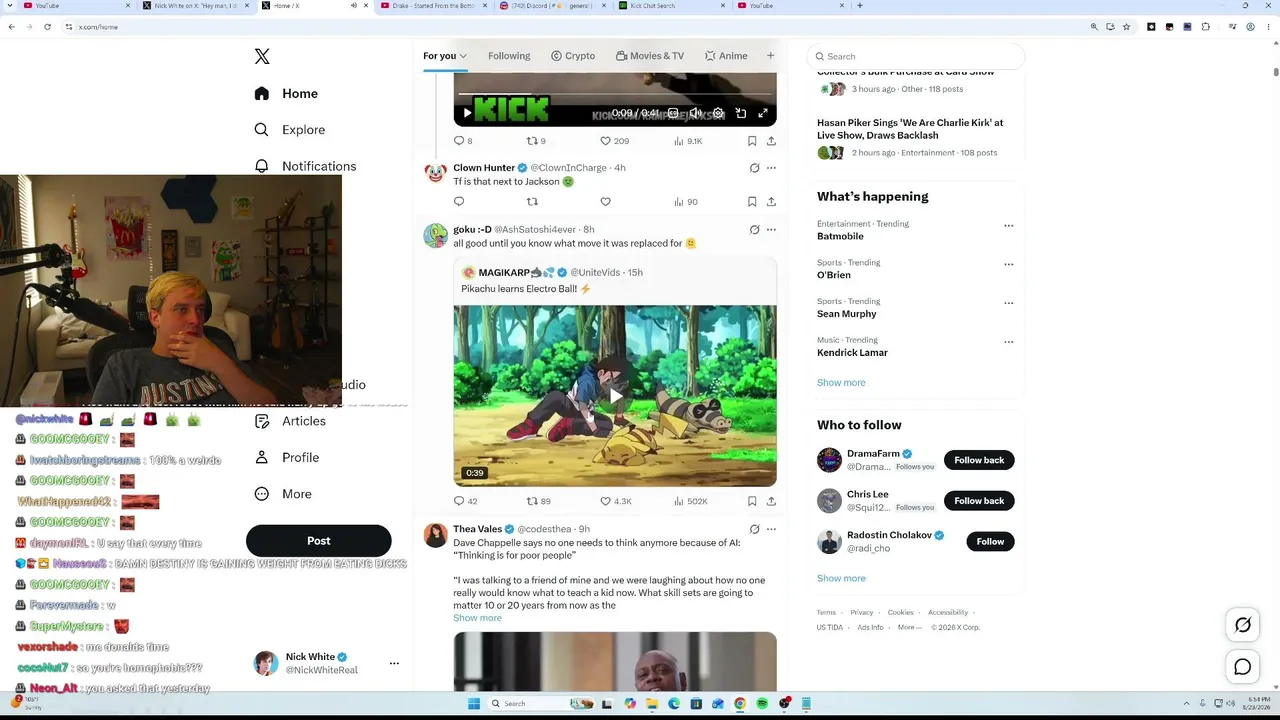The height and width of the screenshot is (720, 1280).
Task: Like the Kick video post with 209 likes
Action: pos(614,141)
